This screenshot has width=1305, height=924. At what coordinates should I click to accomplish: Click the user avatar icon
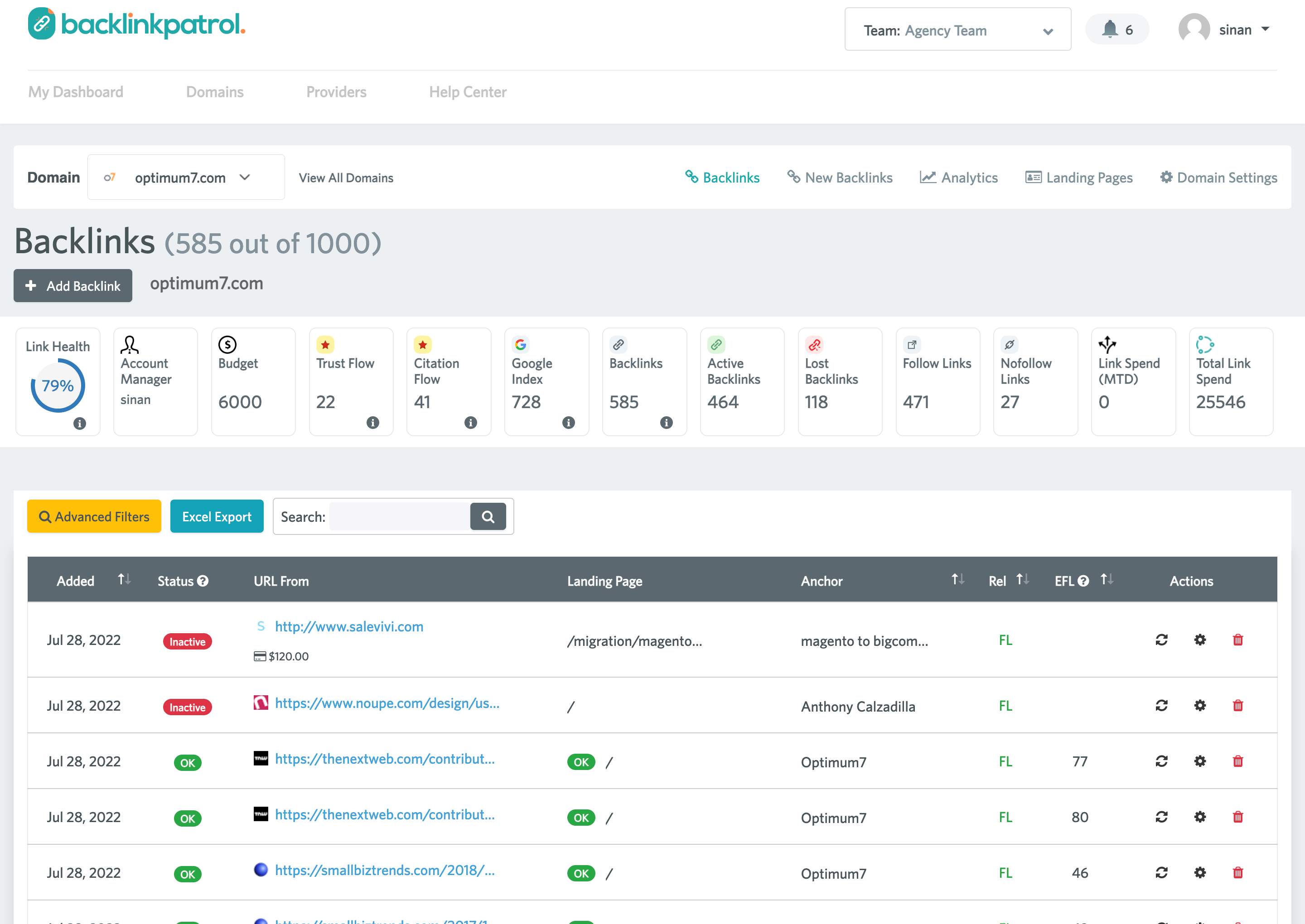1194,29
